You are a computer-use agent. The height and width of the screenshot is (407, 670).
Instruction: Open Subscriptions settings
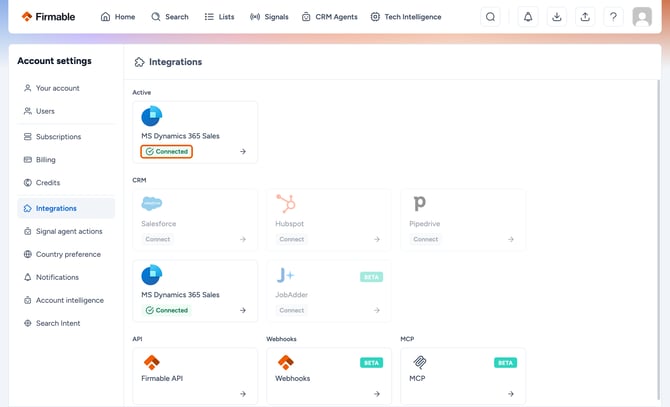pyautogui.click(x=66, y=137)
